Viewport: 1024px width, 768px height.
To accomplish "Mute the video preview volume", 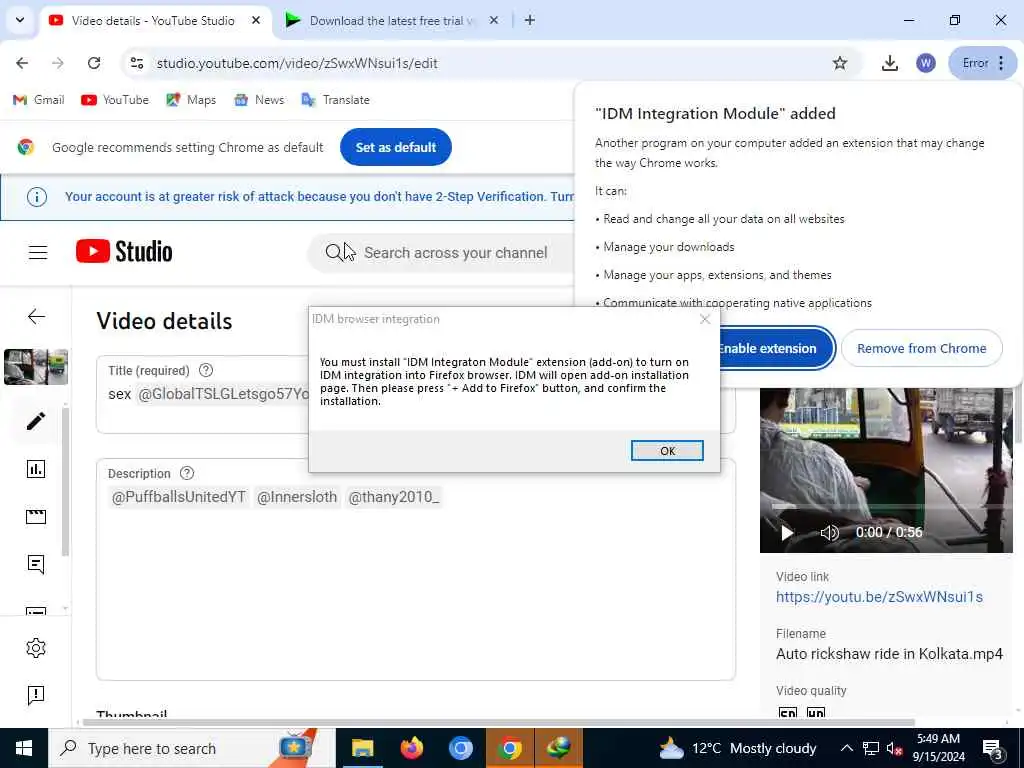I will pos(829,532).
